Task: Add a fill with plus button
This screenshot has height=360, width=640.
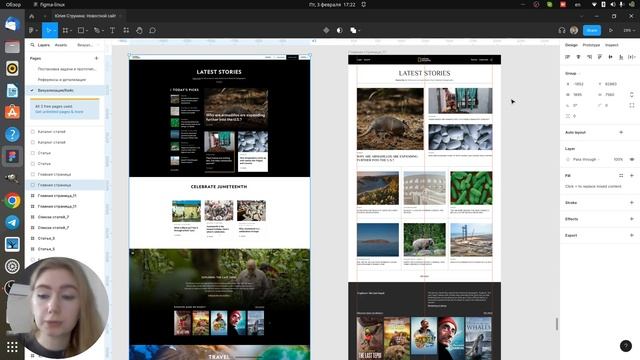Action: click(632, 176)
